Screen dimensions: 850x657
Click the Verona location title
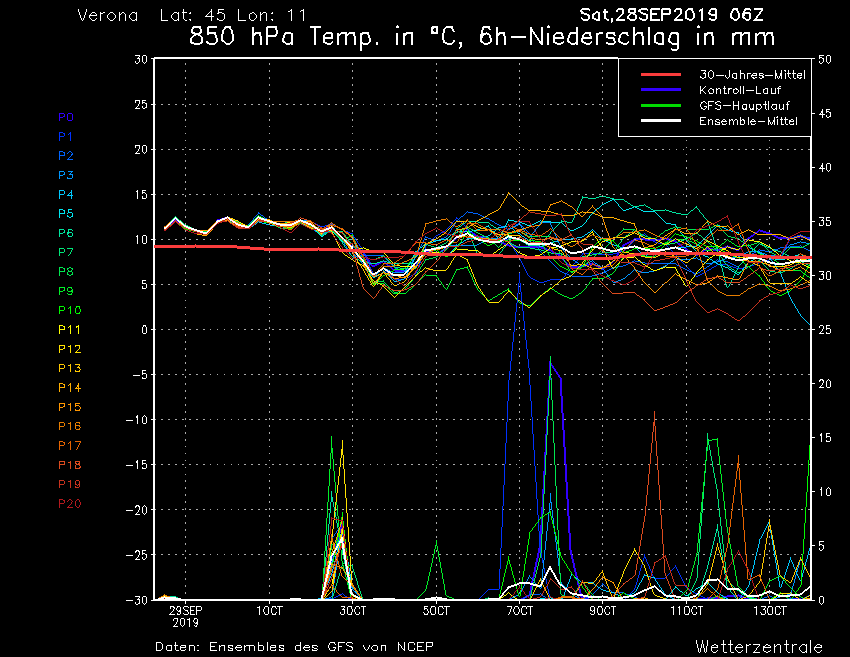[x=108, y=15]
